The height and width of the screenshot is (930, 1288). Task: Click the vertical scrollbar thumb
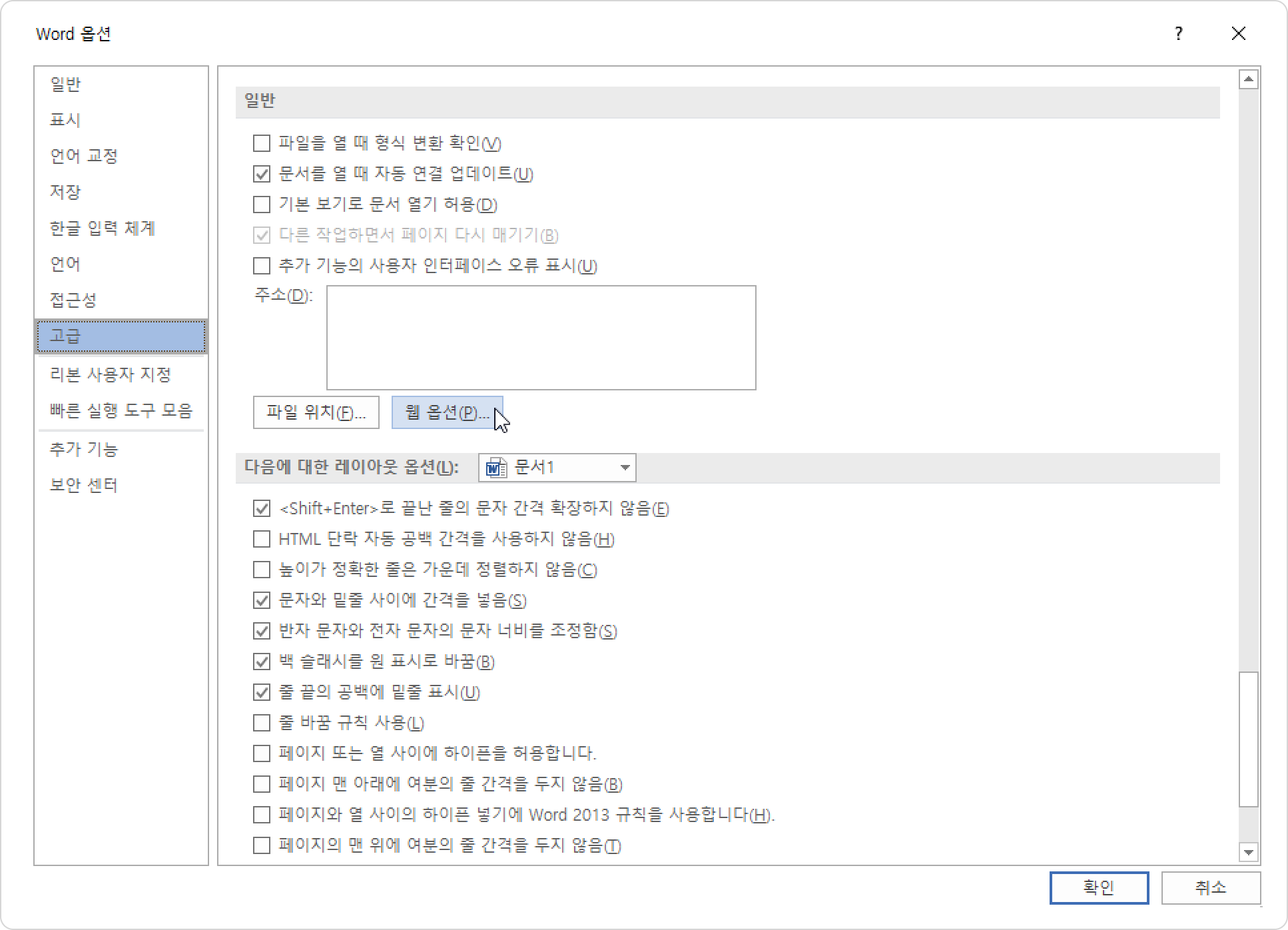pos(1249,739)
